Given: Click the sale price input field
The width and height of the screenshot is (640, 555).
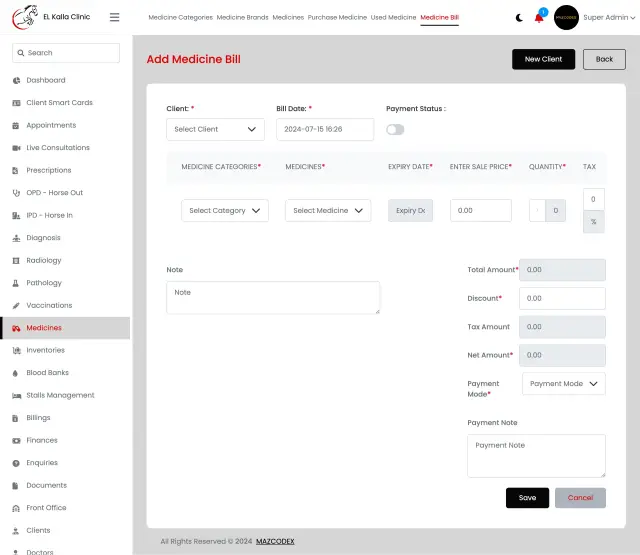Looking at the screenshot, I should tap(481, 211).
